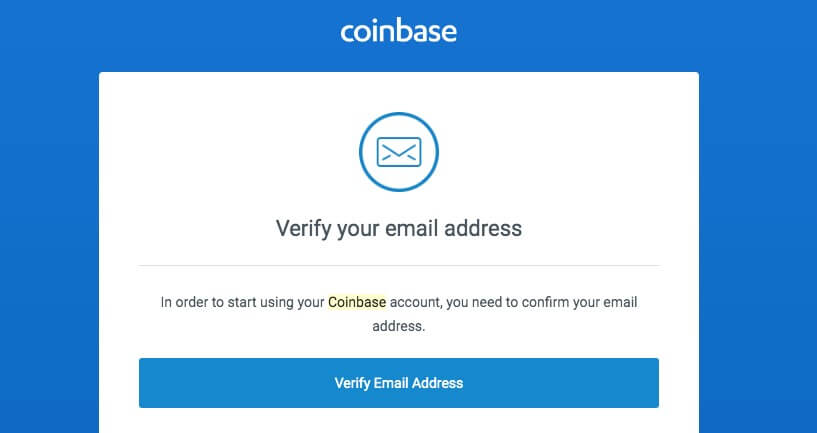Click "In order to start using" text

click(227, 302)
